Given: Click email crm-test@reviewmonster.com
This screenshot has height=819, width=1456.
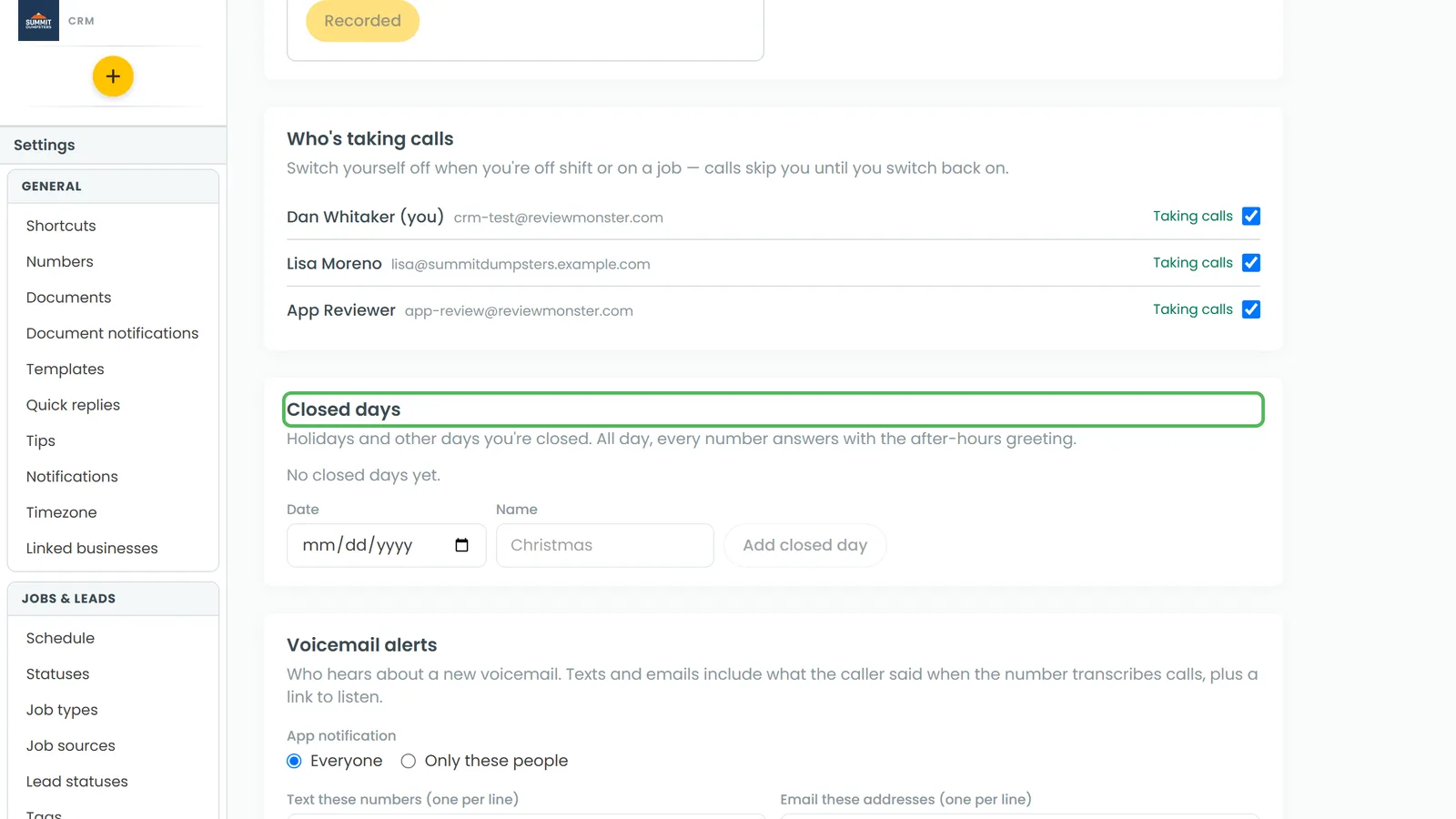Looking at the screenshot, I should click(559, 217).
